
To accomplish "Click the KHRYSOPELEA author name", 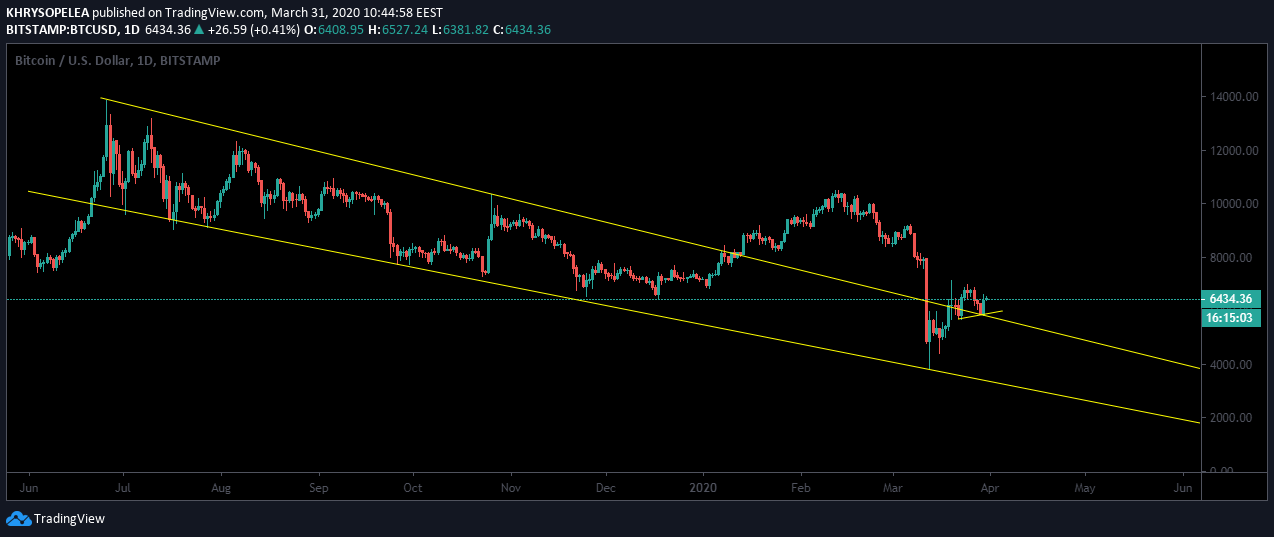I will coord(48,11).
